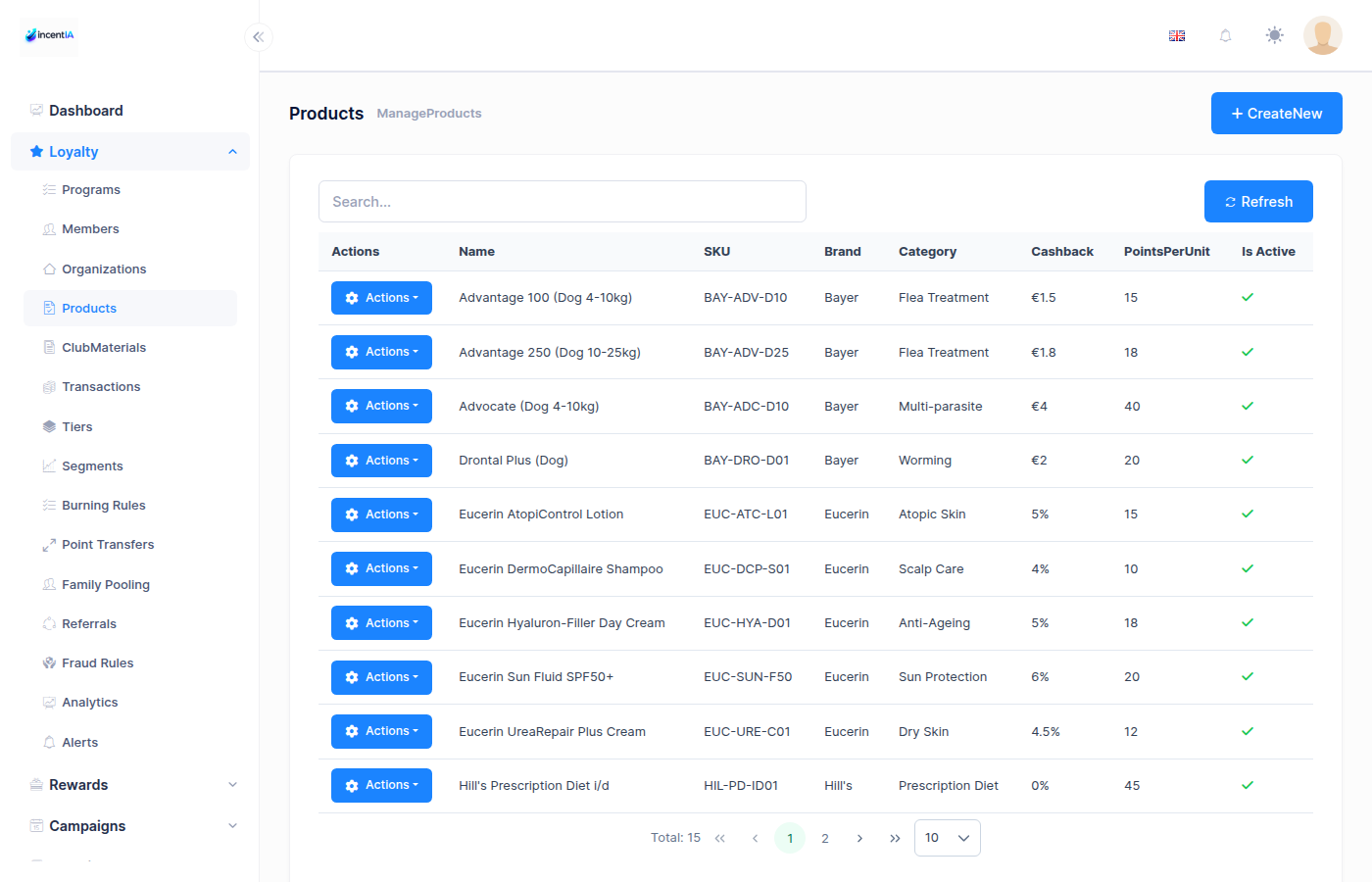Viewport: 1372px width, 882px height.
Task: Click the Segments chart icon
Action: click(49, 466)
